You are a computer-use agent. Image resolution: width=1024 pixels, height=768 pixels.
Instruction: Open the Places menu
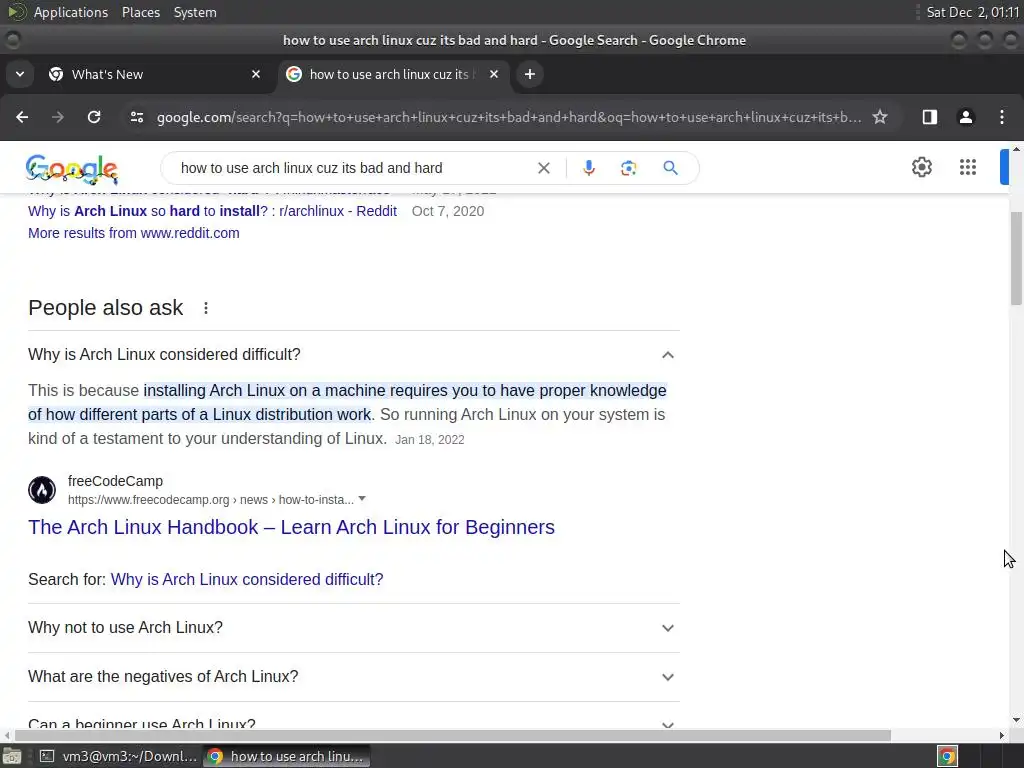pyautogui.click(x=141, y=12)
